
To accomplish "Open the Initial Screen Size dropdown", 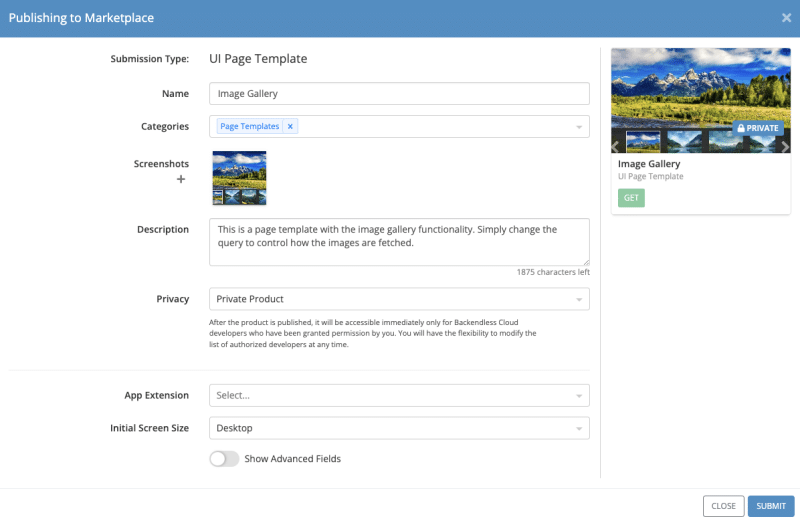I will click(399, 428).
